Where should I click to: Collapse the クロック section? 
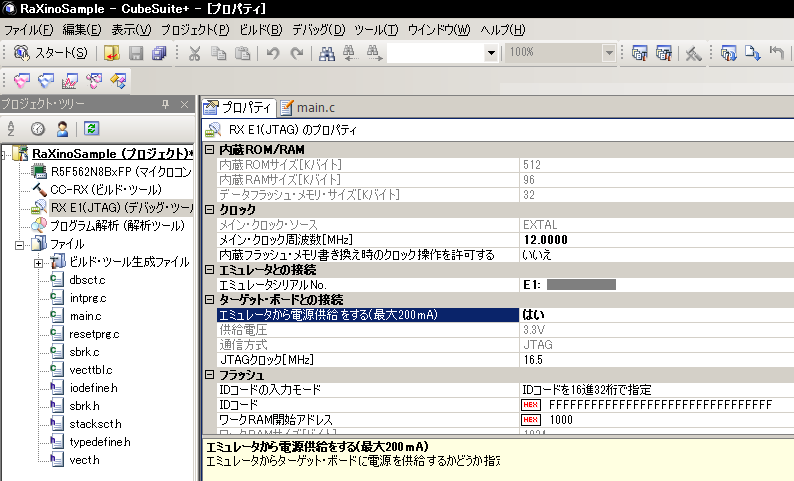point(209,209)
